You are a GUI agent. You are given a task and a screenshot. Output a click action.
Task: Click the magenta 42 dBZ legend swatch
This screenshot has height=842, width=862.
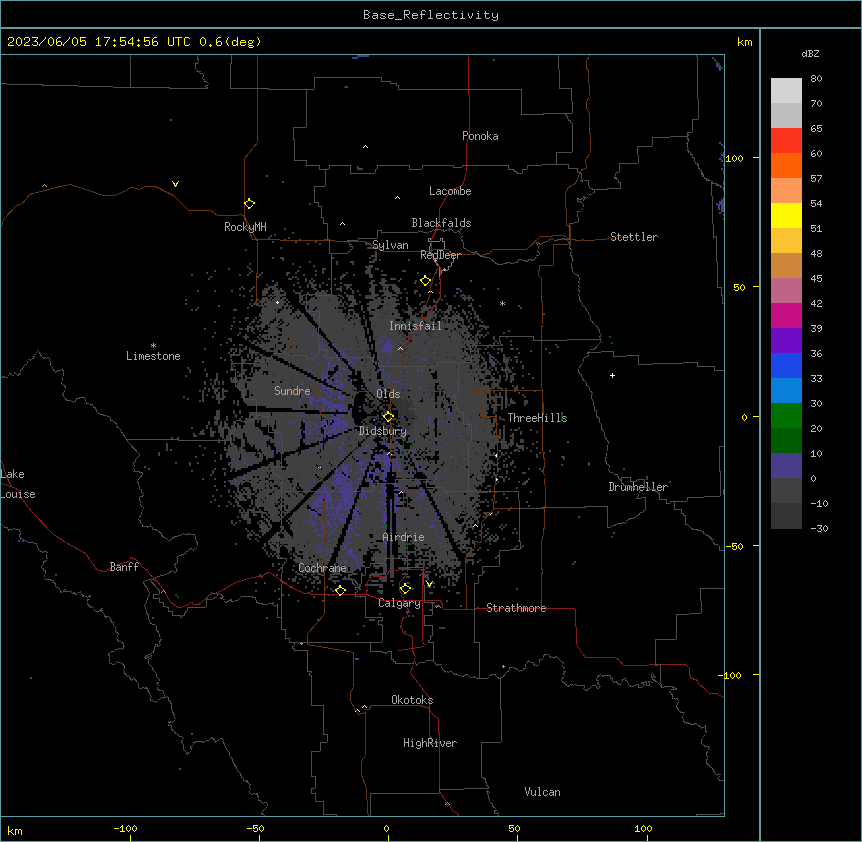coord(786,315)
